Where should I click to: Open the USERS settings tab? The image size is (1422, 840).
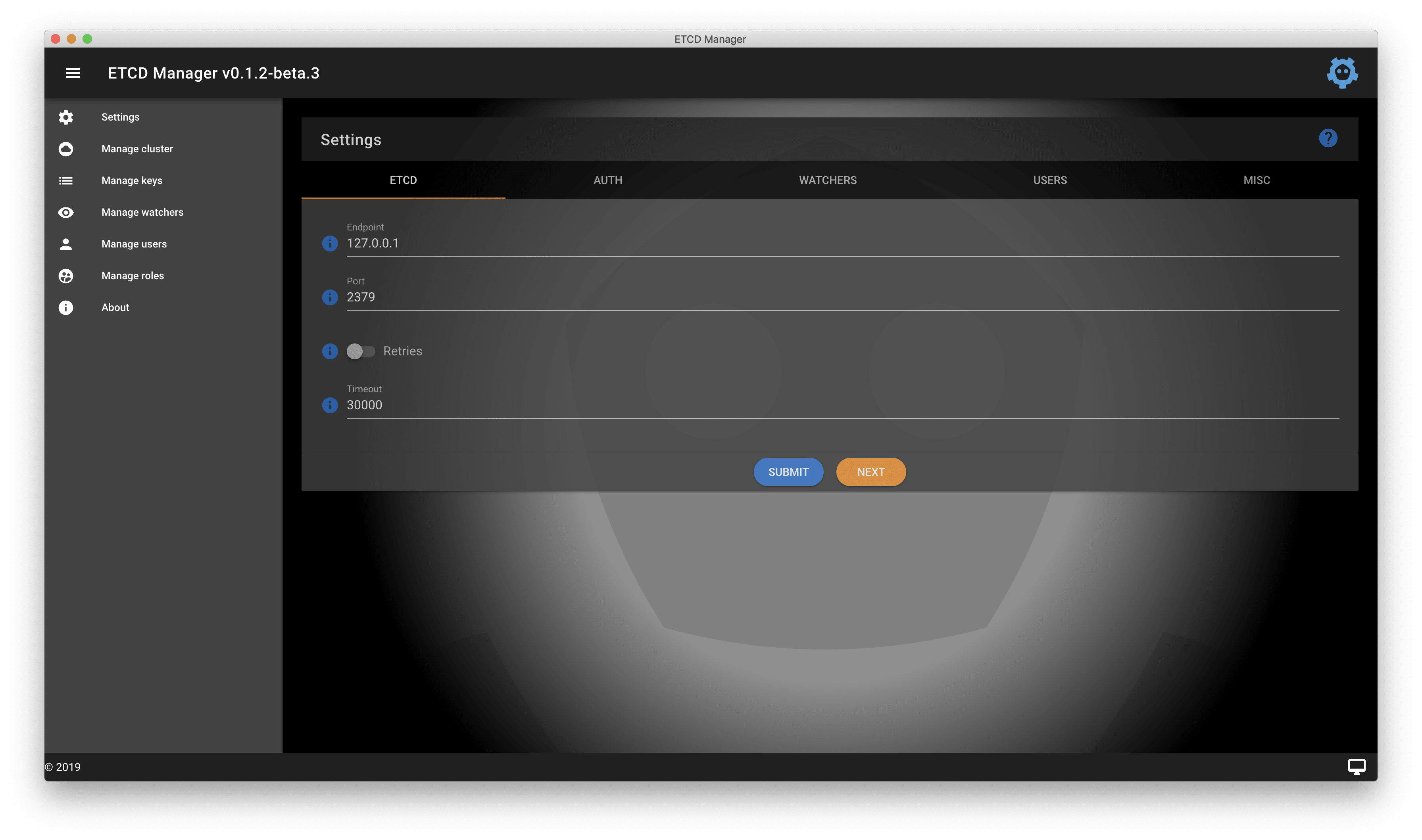[1049, 180]
